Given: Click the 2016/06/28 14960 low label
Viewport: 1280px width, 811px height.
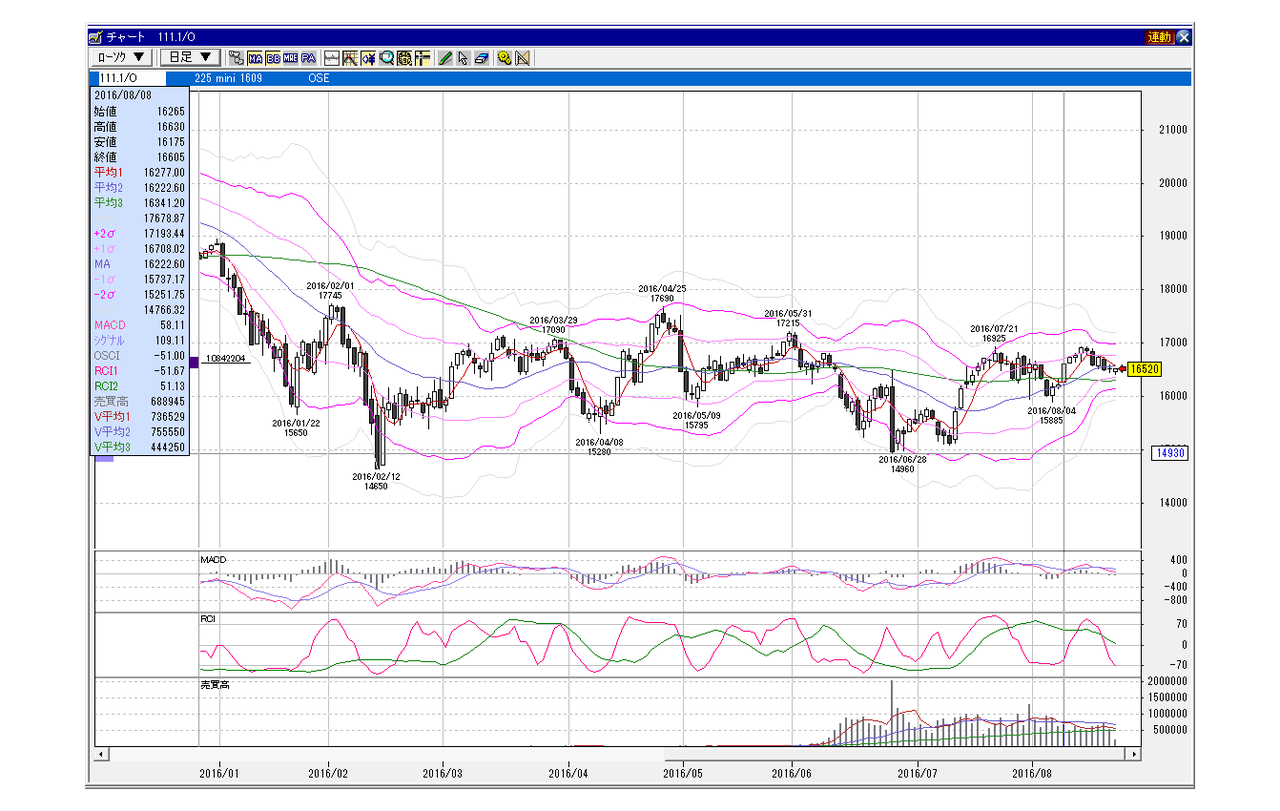Looking at the screenshot, I should click(902, 465).
